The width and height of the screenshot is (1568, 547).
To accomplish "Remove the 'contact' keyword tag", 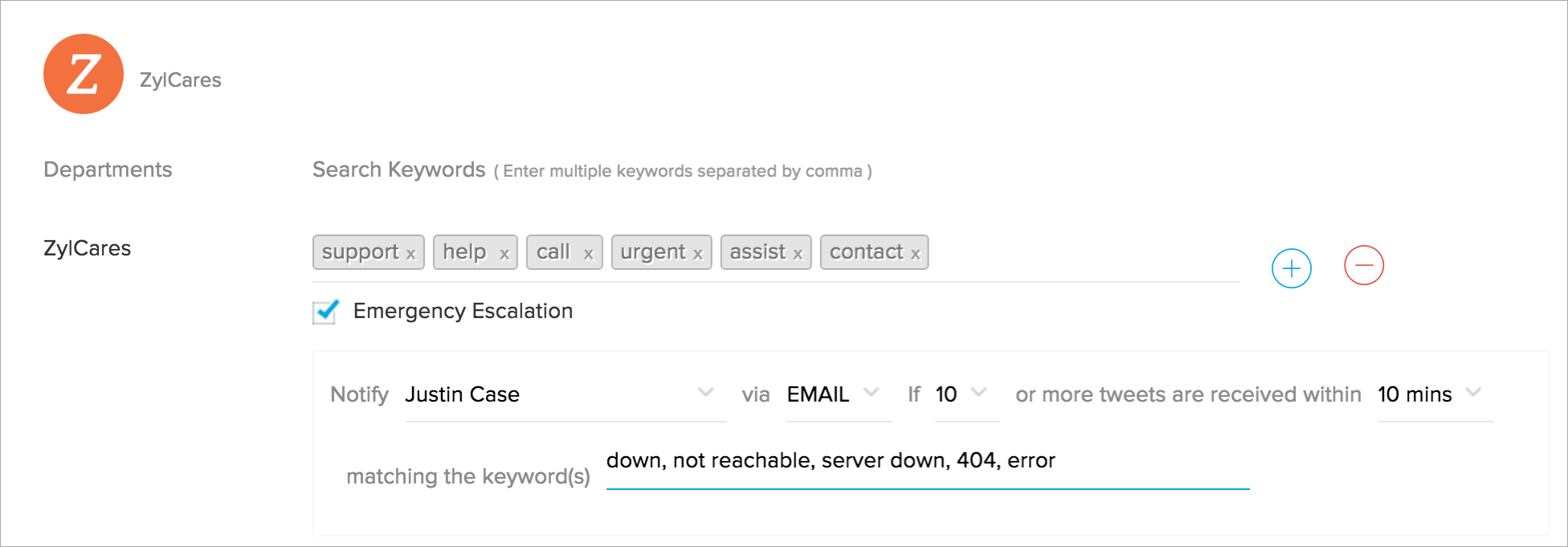I will click(915, 255).
